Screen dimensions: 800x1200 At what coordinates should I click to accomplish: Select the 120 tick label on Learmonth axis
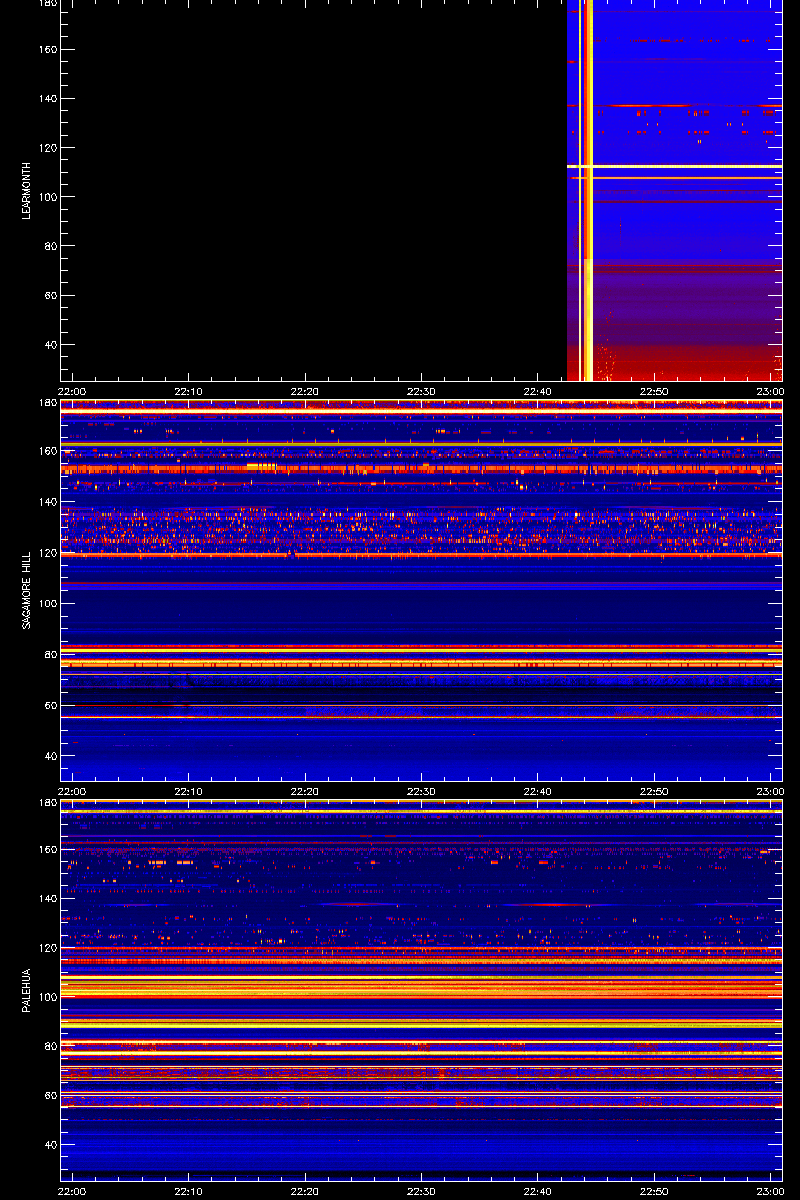point(48,148)
